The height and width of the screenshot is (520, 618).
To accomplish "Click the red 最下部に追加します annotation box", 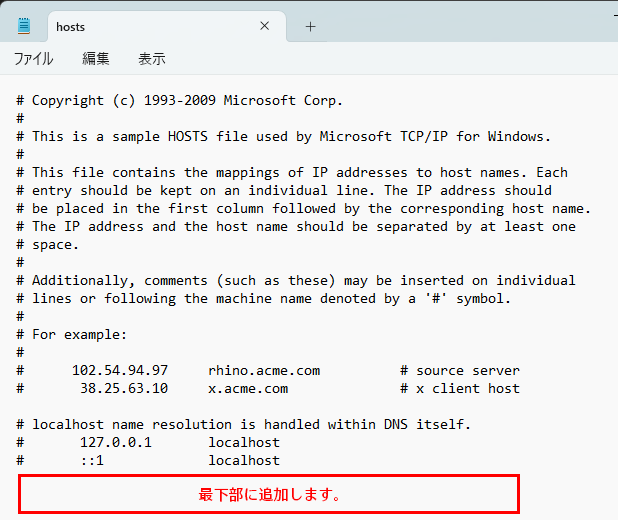I will (x=269, y=494).
